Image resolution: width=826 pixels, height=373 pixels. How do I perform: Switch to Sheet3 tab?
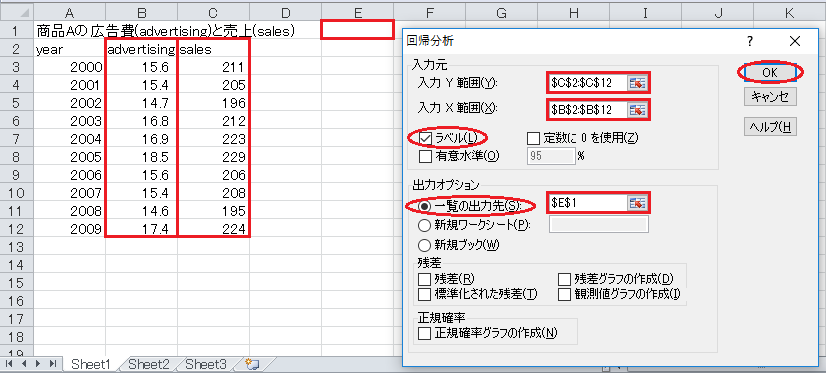point(206,364)
